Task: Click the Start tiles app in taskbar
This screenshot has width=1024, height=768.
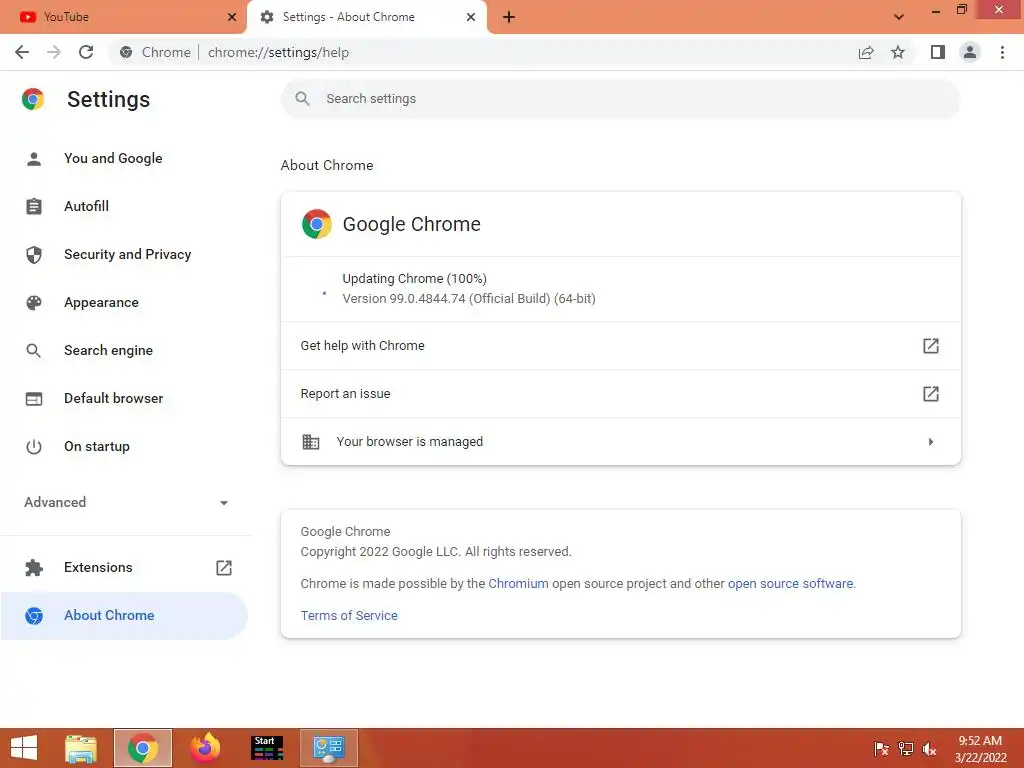Action: click(x=267, y=748)
